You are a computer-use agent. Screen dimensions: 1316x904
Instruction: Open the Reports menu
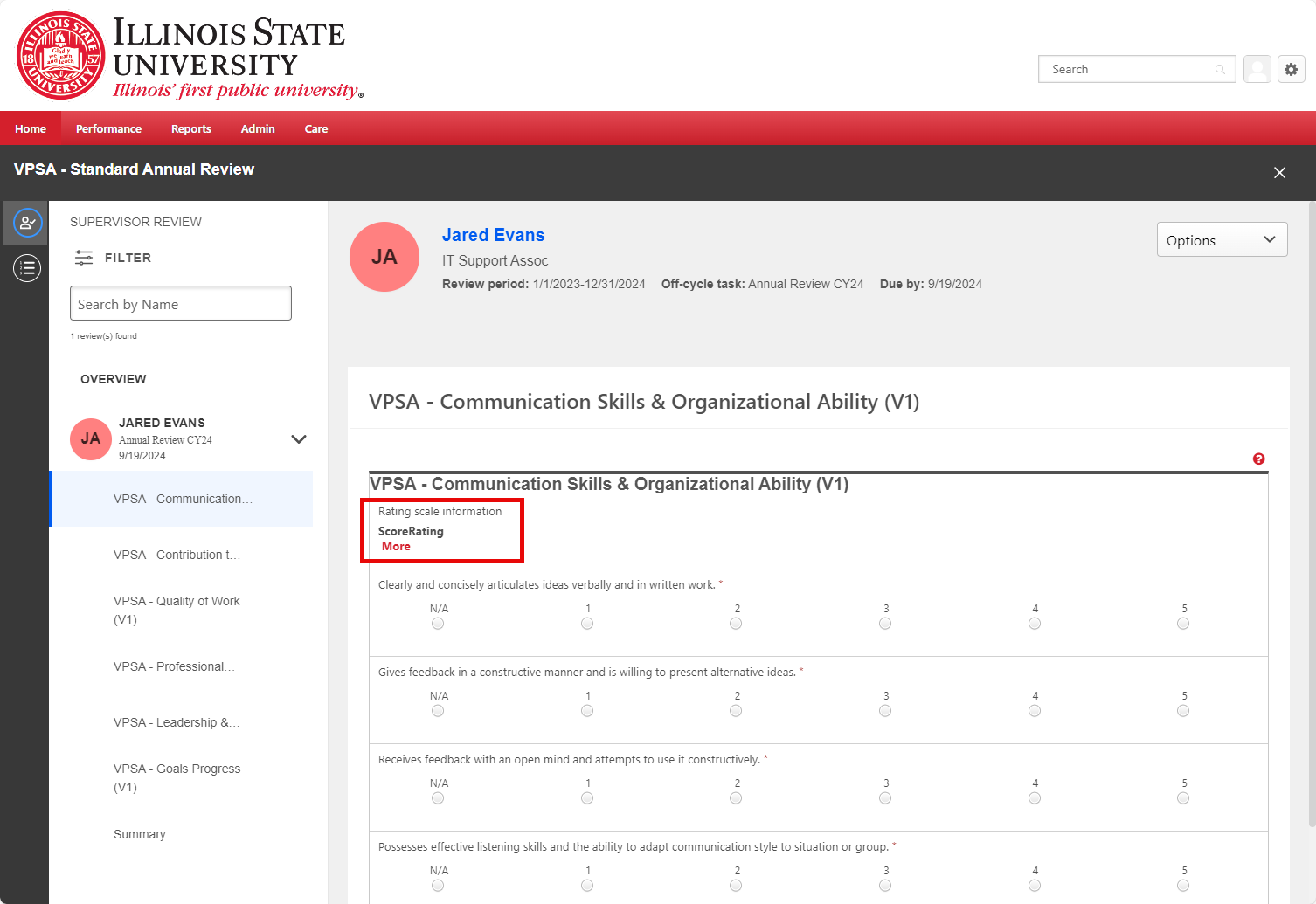coord(191,128)
